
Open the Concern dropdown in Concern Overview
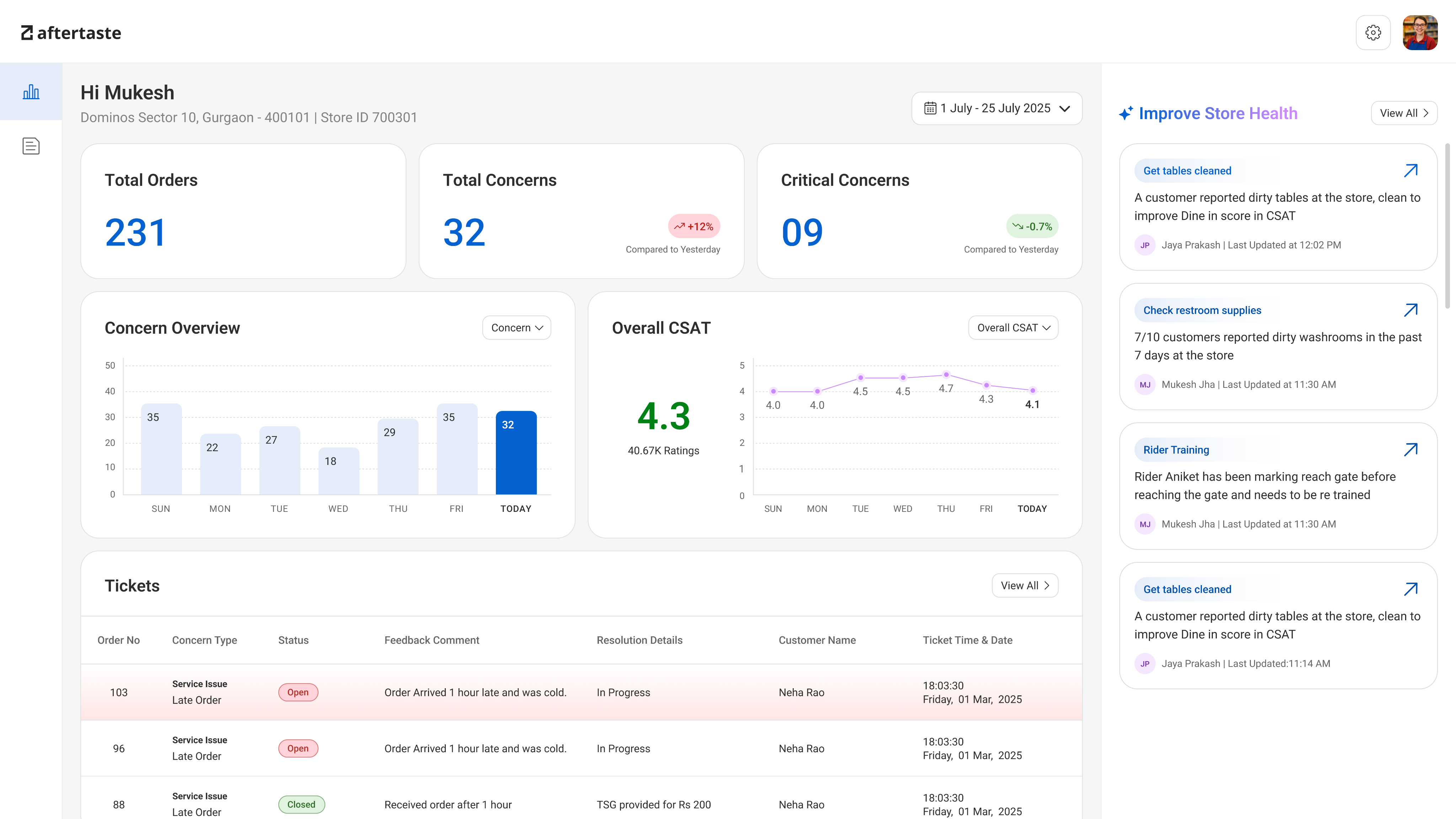tap(516, 328)
